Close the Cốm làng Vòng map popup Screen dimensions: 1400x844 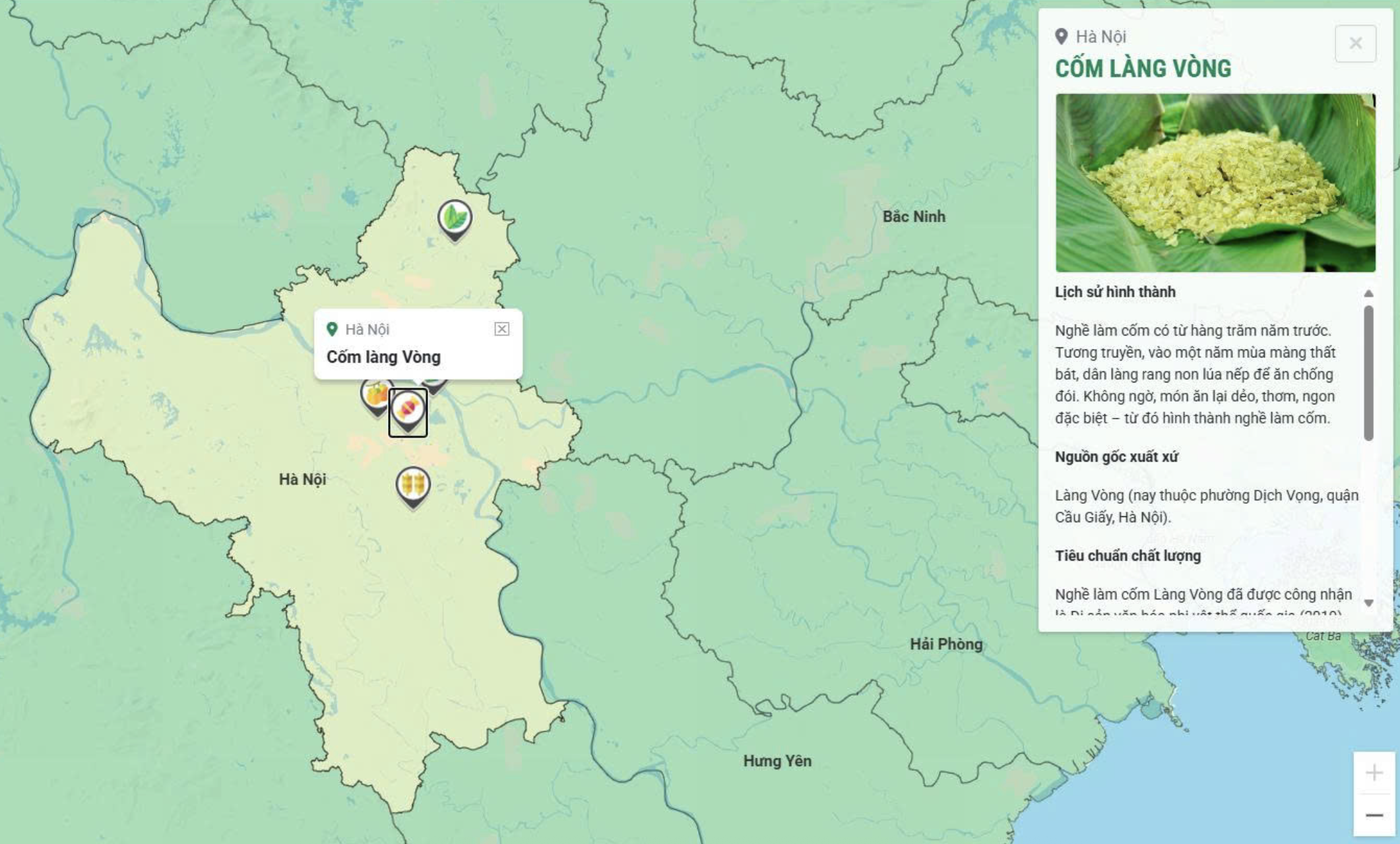(501, 329)
